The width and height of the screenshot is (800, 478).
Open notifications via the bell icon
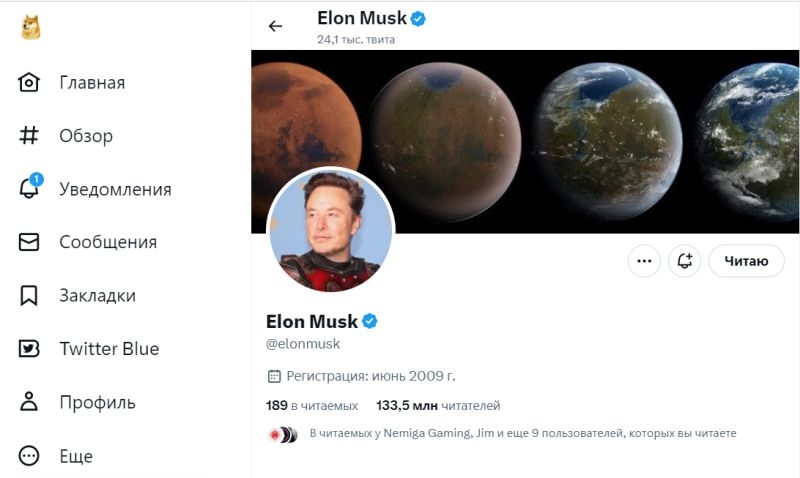(29, 189)
